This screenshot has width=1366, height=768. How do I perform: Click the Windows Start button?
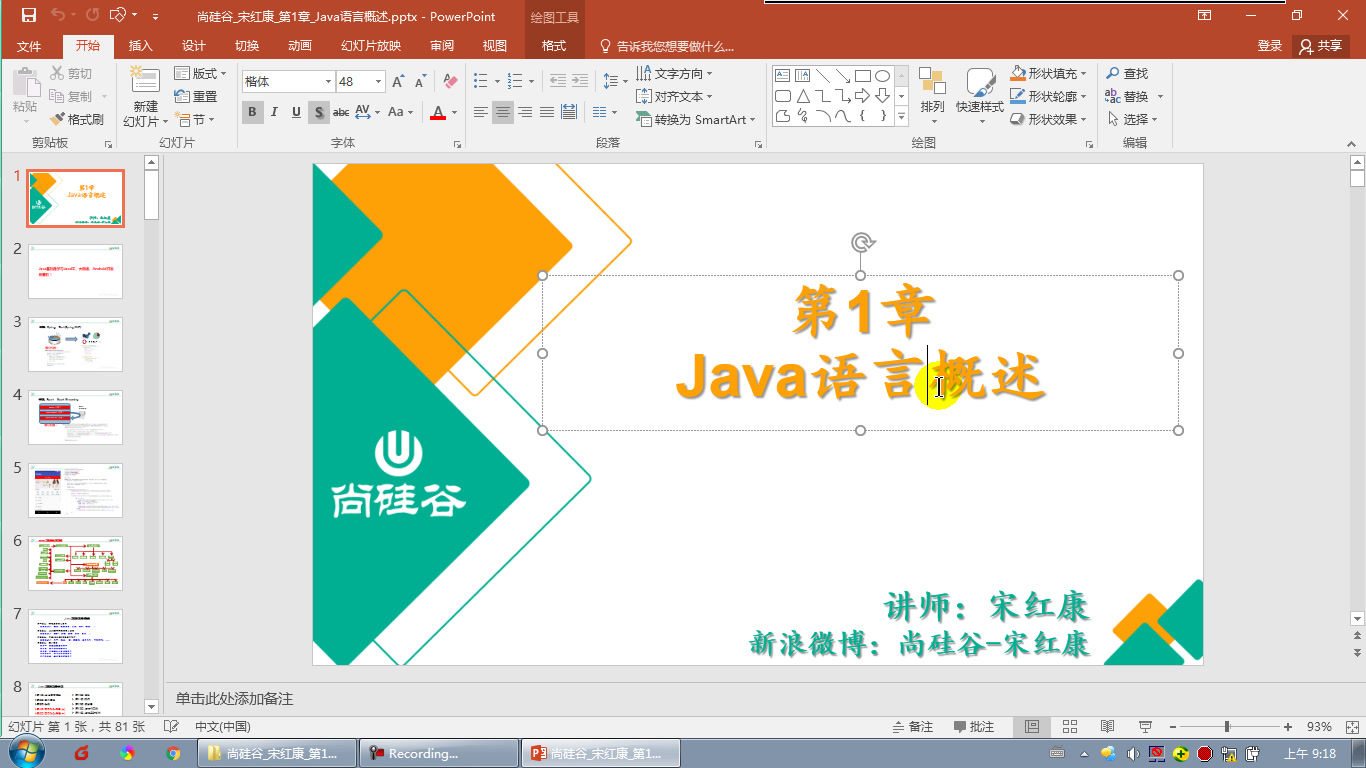click(x=27, y=752)
